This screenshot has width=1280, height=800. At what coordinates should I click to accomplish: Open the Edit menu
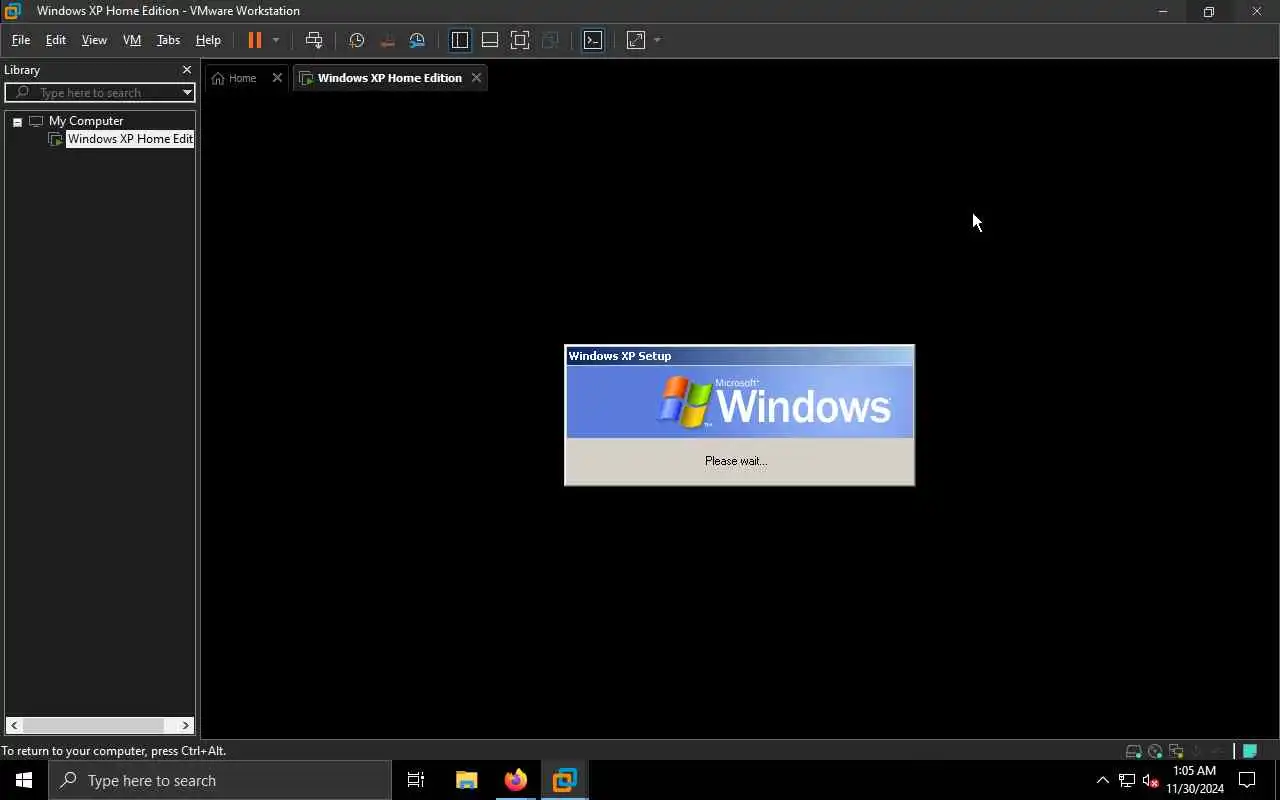point(55,40)
